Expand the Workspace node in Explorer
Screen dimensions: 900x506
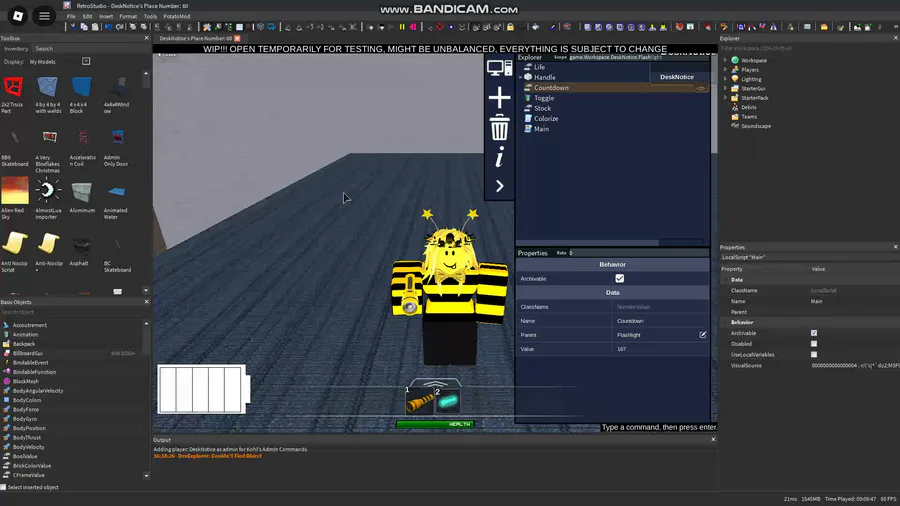pyautogui.click(x=726, y=60)
